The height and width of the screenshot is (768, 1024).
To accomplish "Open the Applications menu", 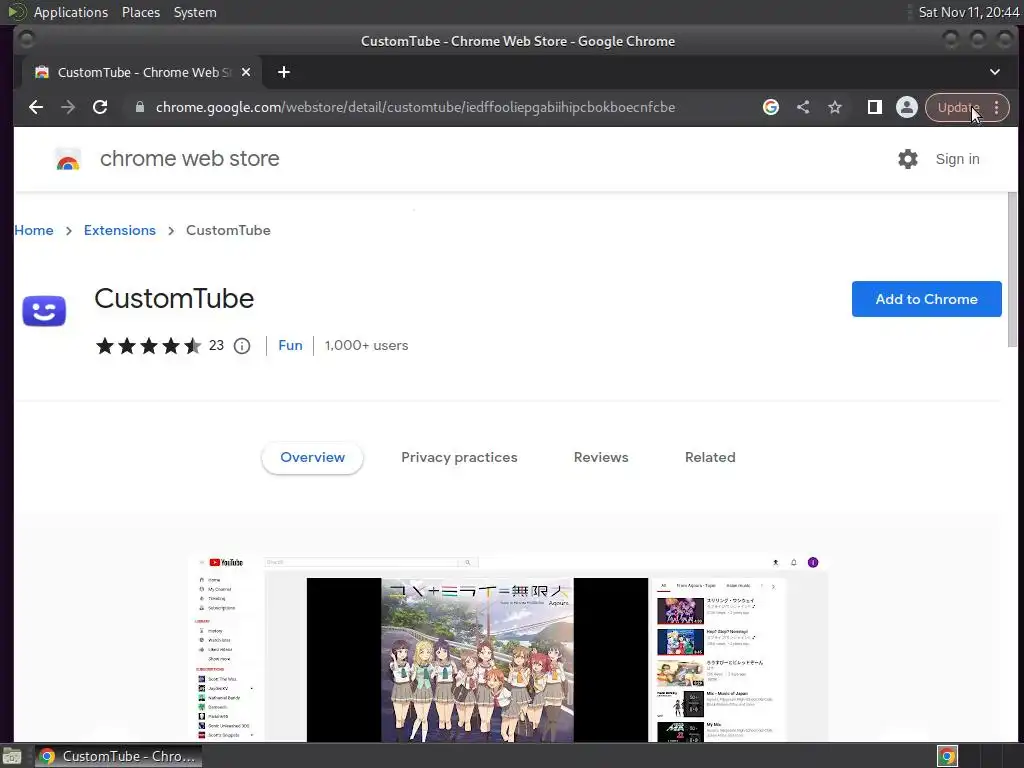I will click(71, 12).
